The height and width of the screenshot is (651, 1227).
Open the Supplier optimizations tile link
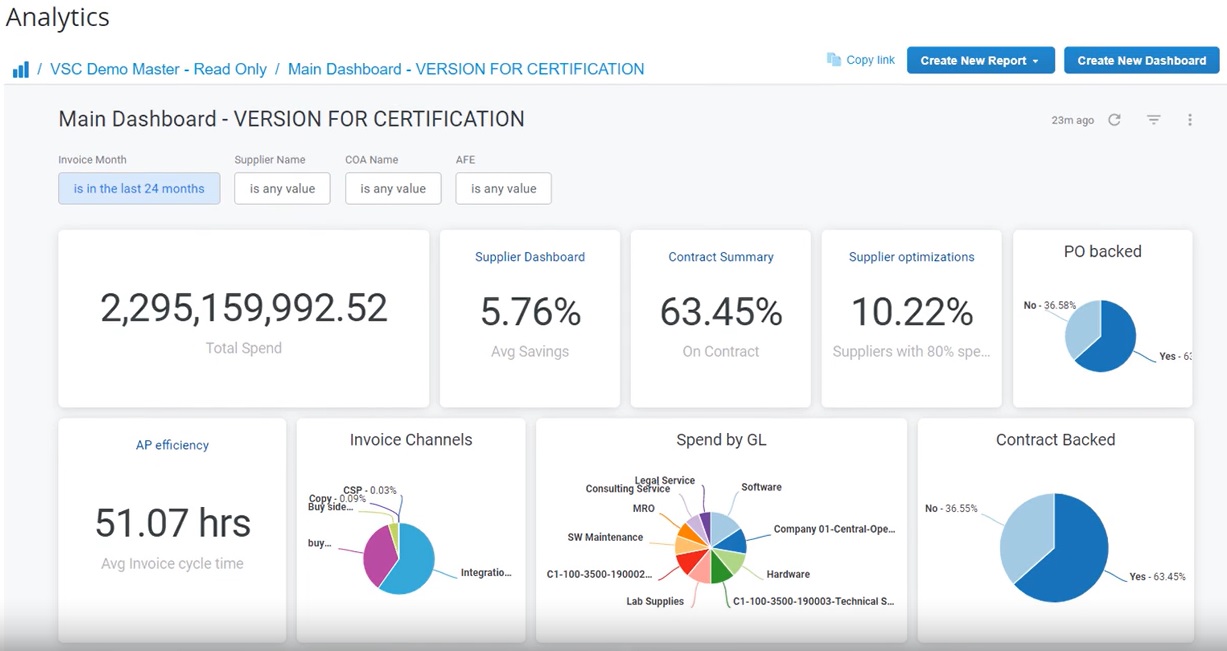click(910, 257)
